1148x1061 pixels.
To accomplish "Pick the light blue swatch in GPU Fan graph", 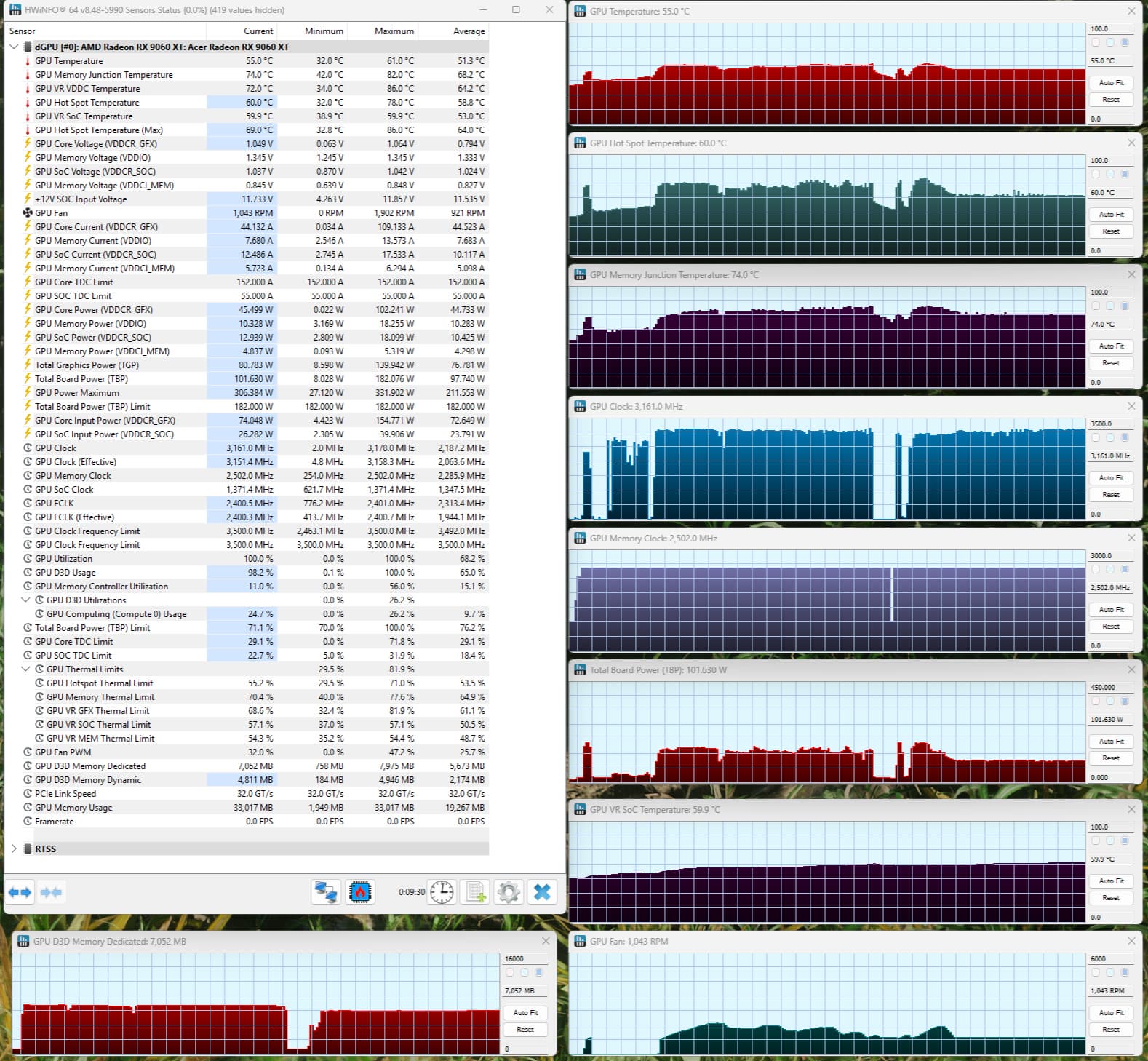I will coord(1110,973).
